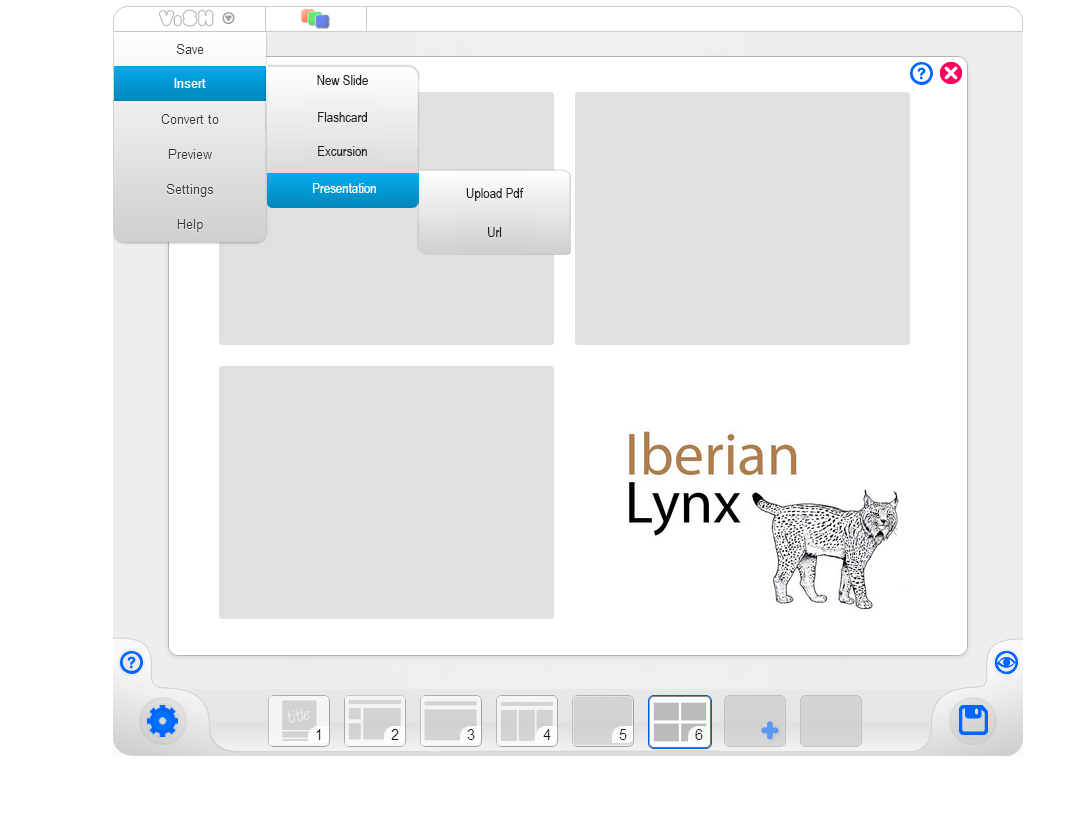The image size is (1085, 836).
Task: Open help via bottom-left question mark icon
Action: point(131,662)
